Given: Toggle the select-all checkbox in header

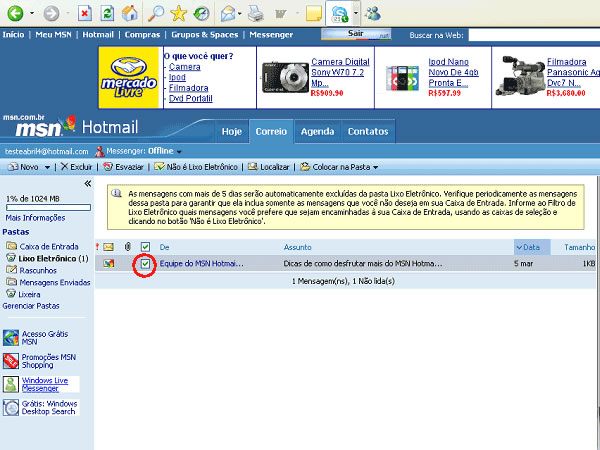Looking at the screenshot, I should [x=145, y=246].
